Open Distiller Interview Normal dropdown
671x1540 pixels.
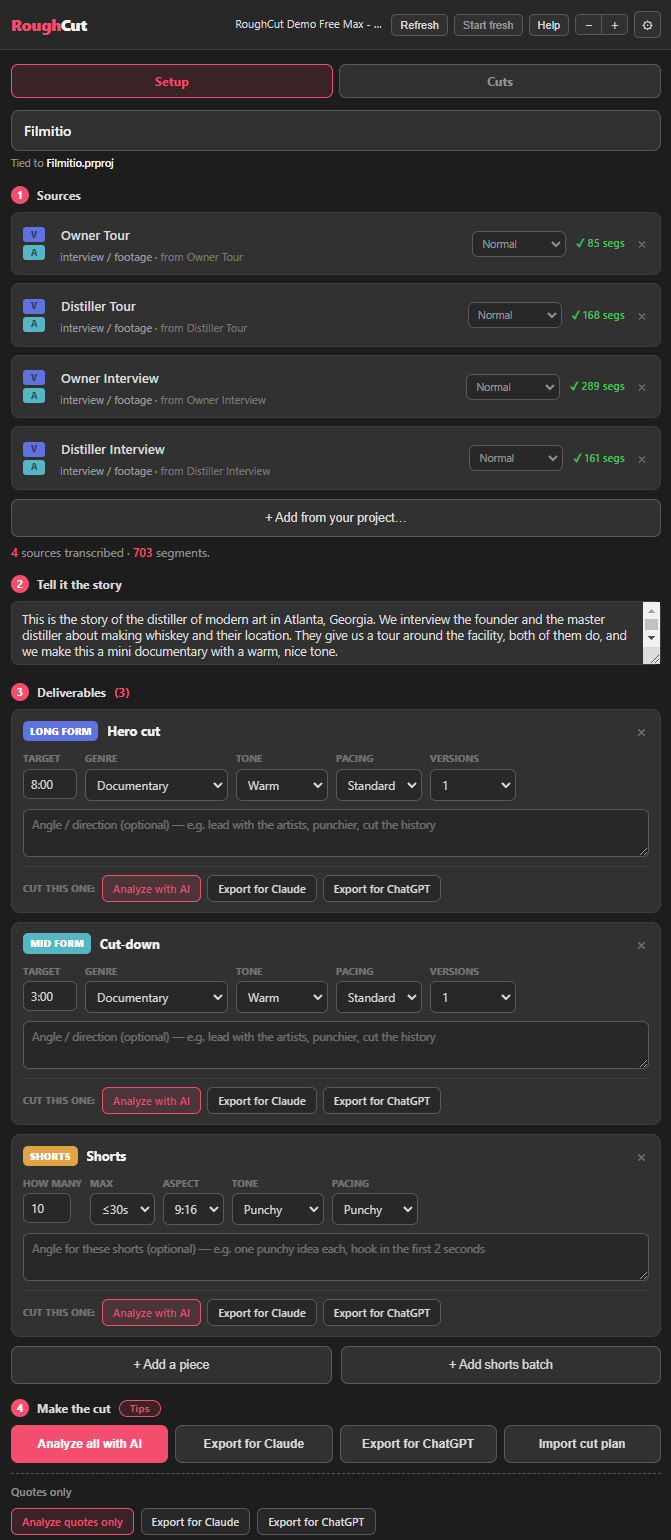point(516,458)
